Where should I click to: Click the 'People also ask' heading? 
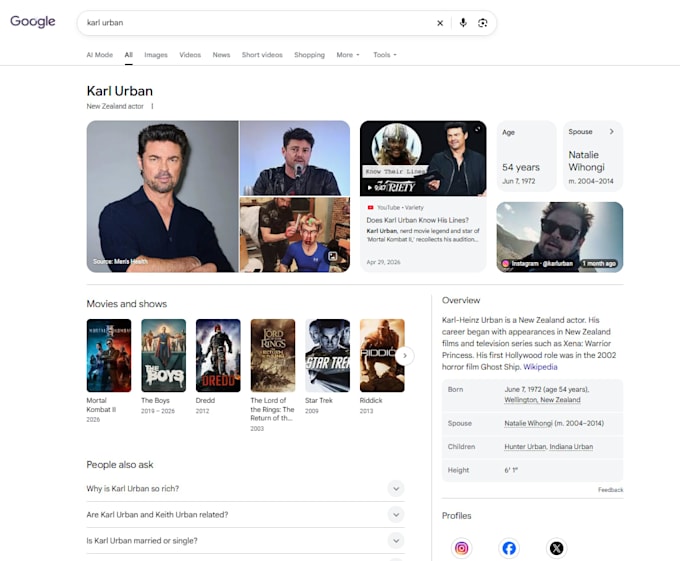point(120,465)
